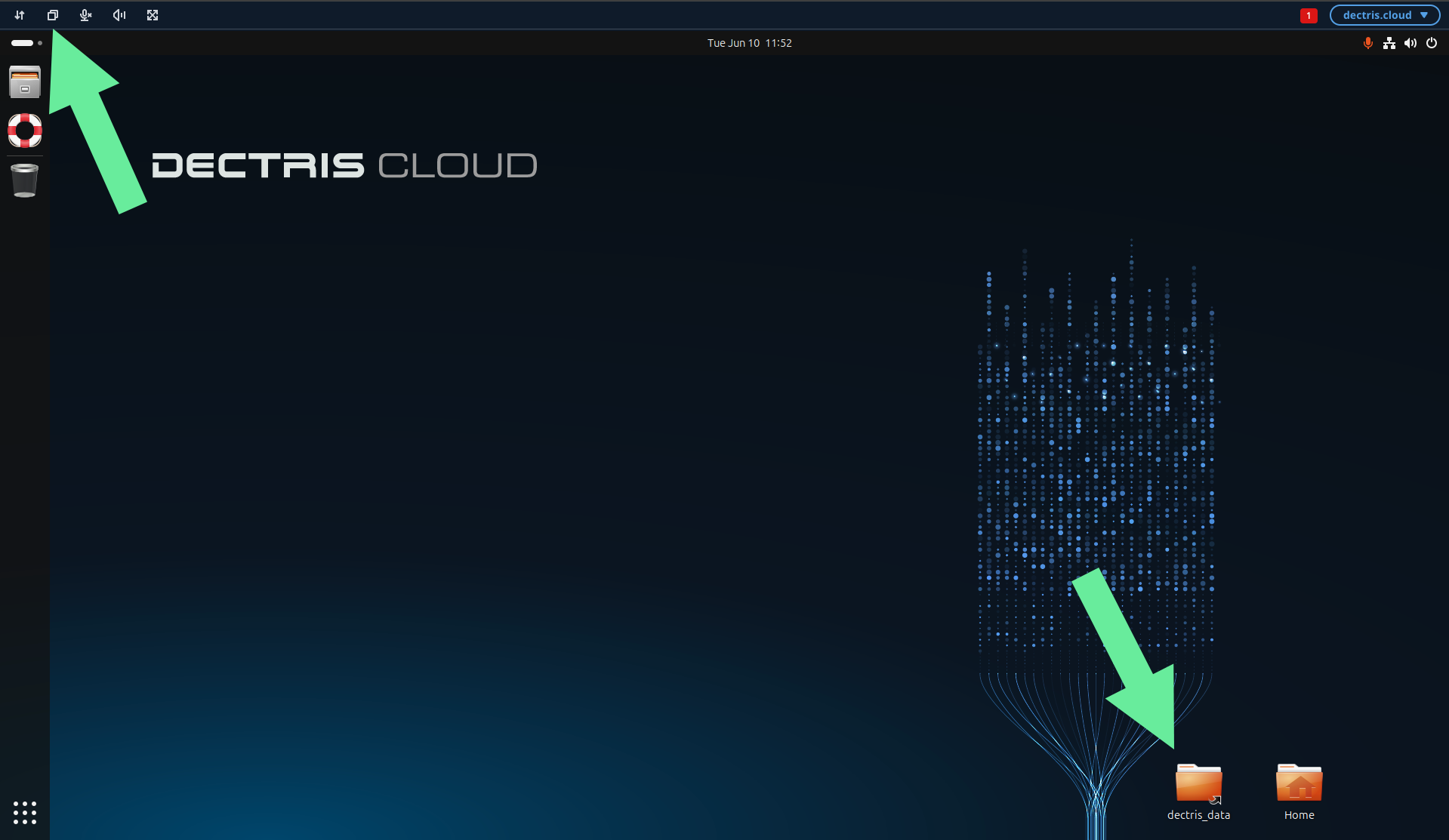The height and width of the screenshot is (840, 1449).
Task: Click the volume status icon
Action: [1410, 43]
